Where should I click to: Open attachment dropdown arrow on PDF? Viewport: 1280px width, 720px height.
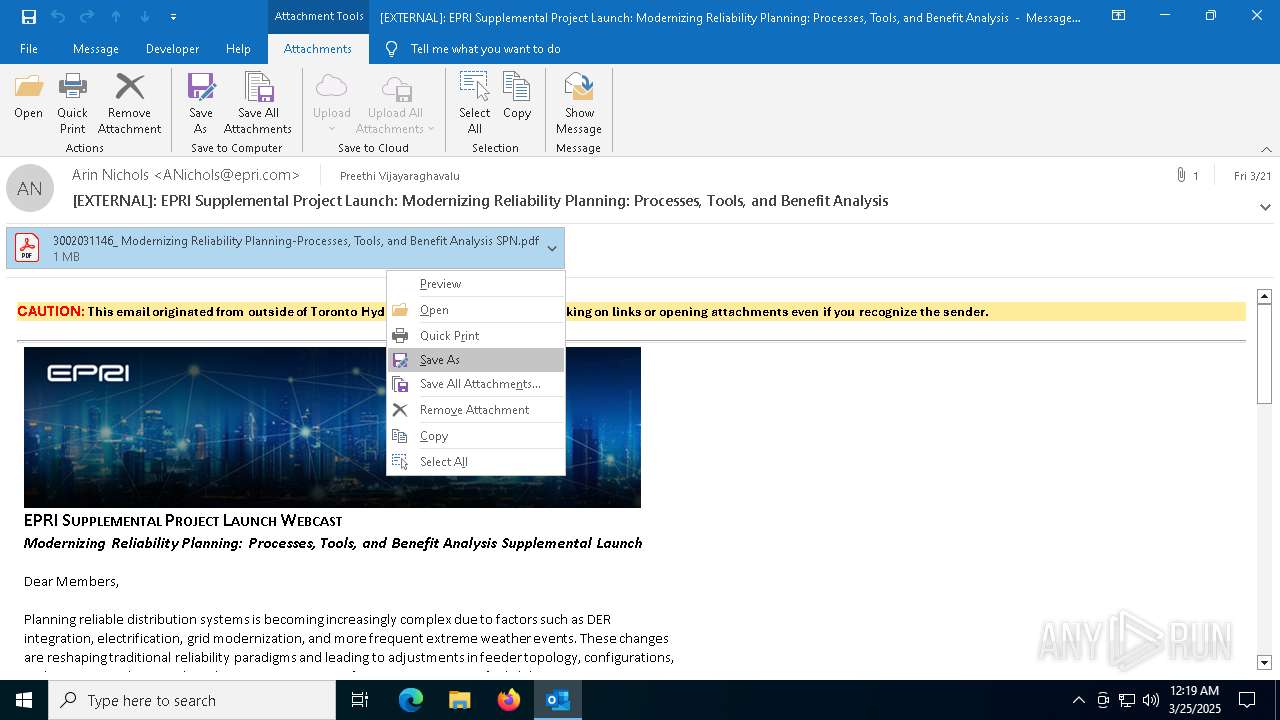tap(552, 248)
